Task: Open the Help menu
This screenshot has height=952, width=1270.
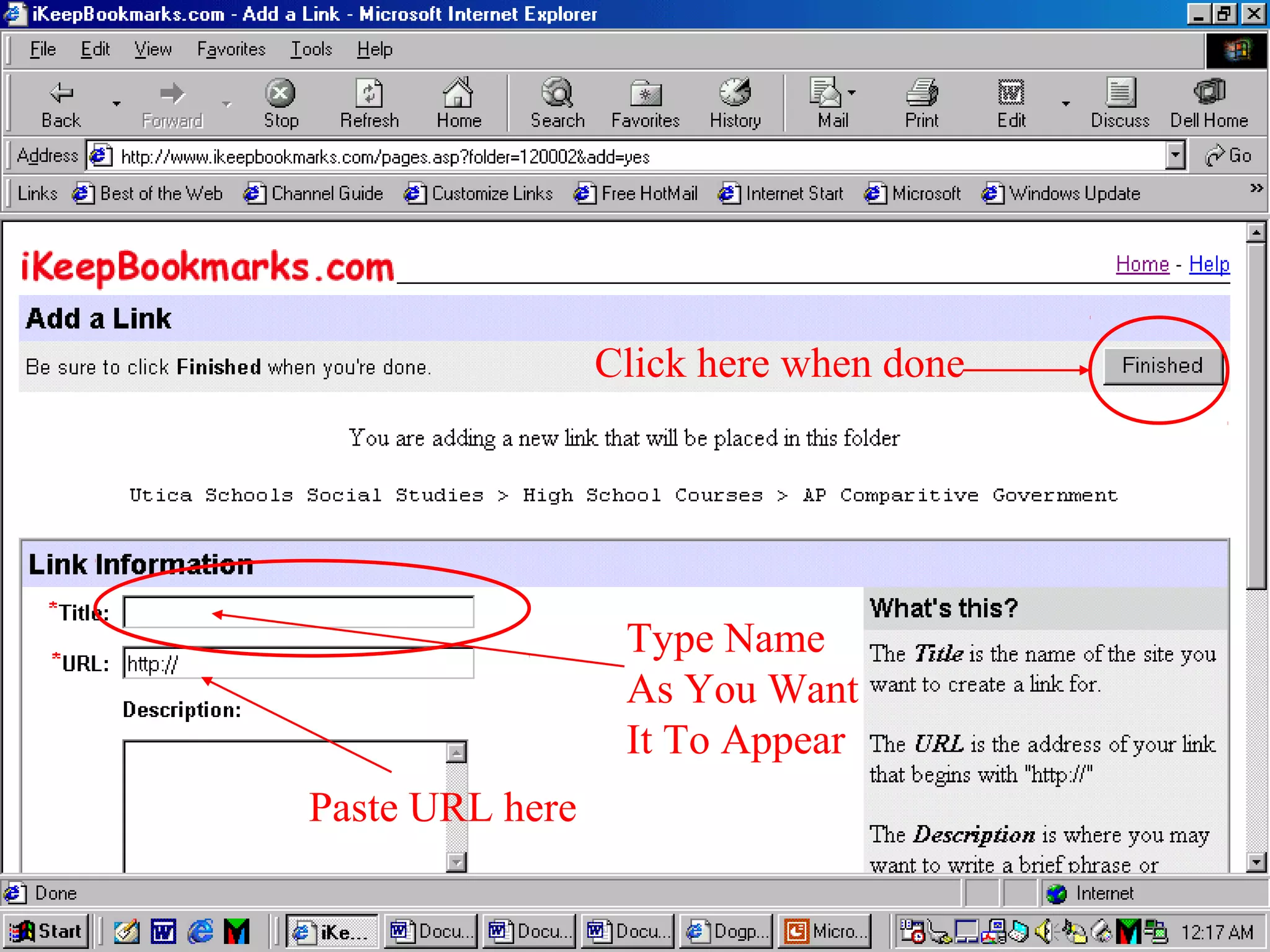Action: (375, 49)
